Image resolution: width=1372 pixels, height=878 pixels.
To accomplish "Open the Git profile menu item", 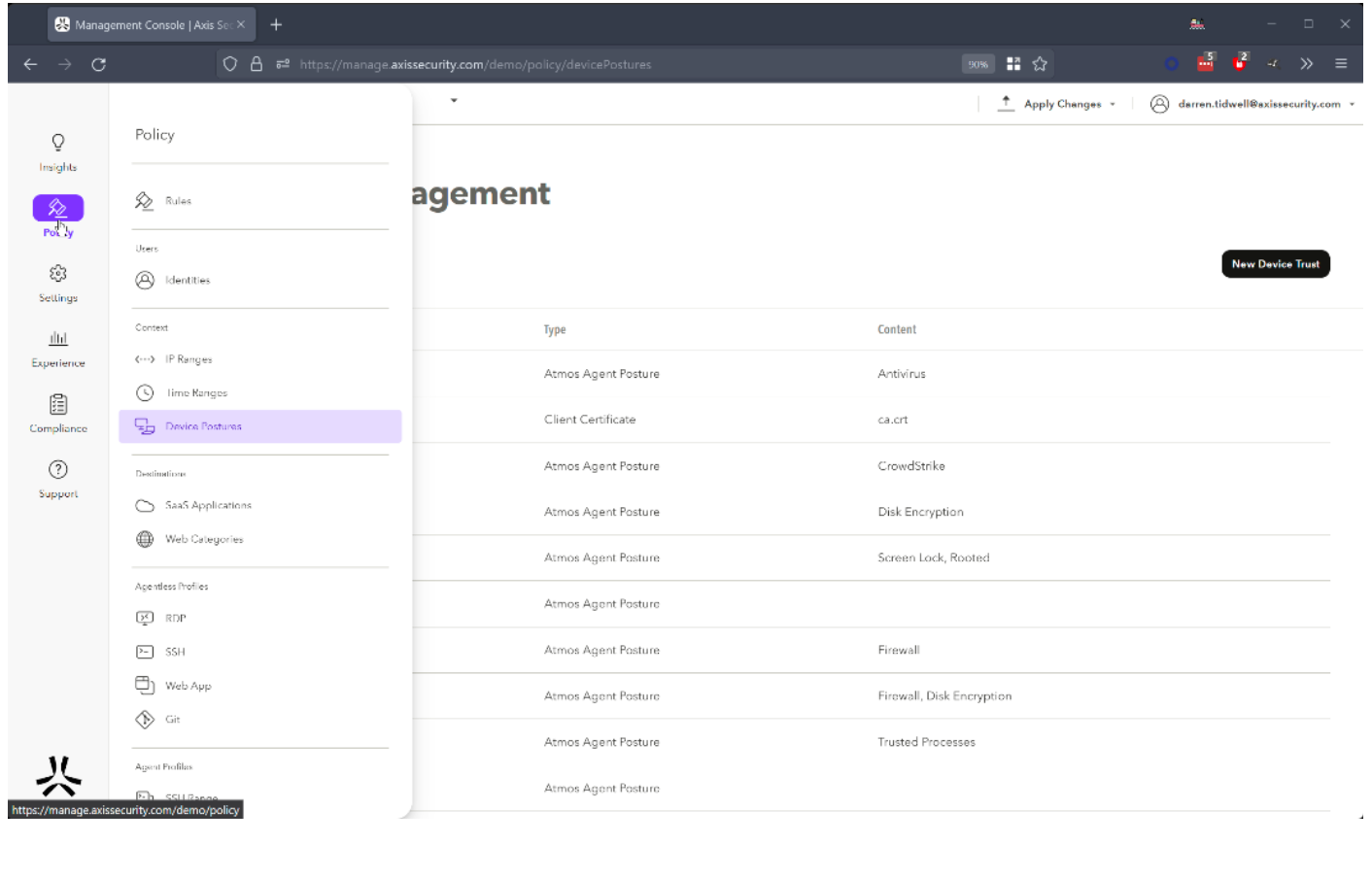I will point(260,720).
